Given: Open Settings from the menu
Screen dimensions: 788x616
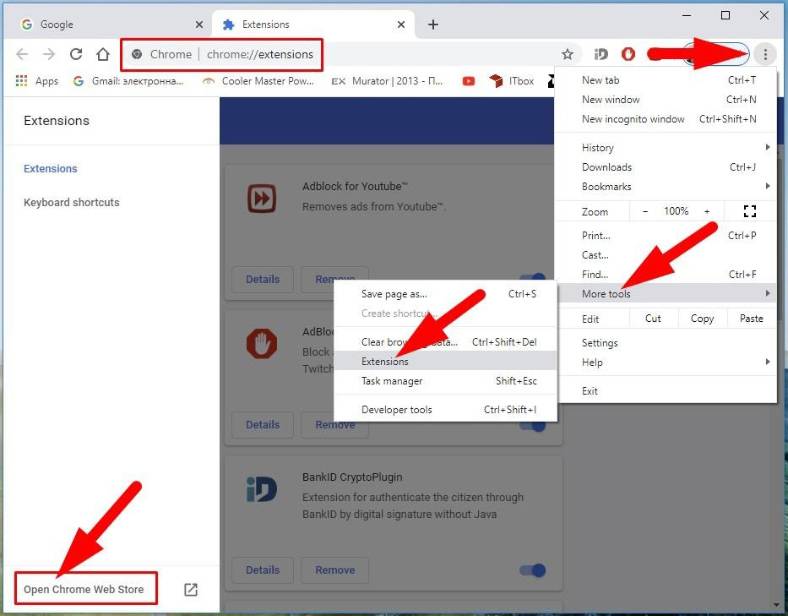Looking at the screenshot, I should coord(666,343).
